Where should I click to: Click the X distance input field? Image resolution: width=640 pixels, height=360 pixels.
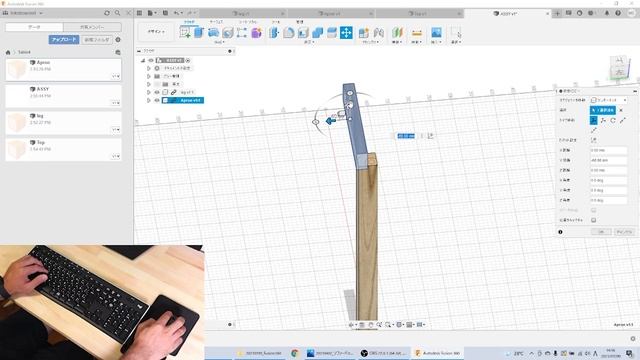click(608, 150)
